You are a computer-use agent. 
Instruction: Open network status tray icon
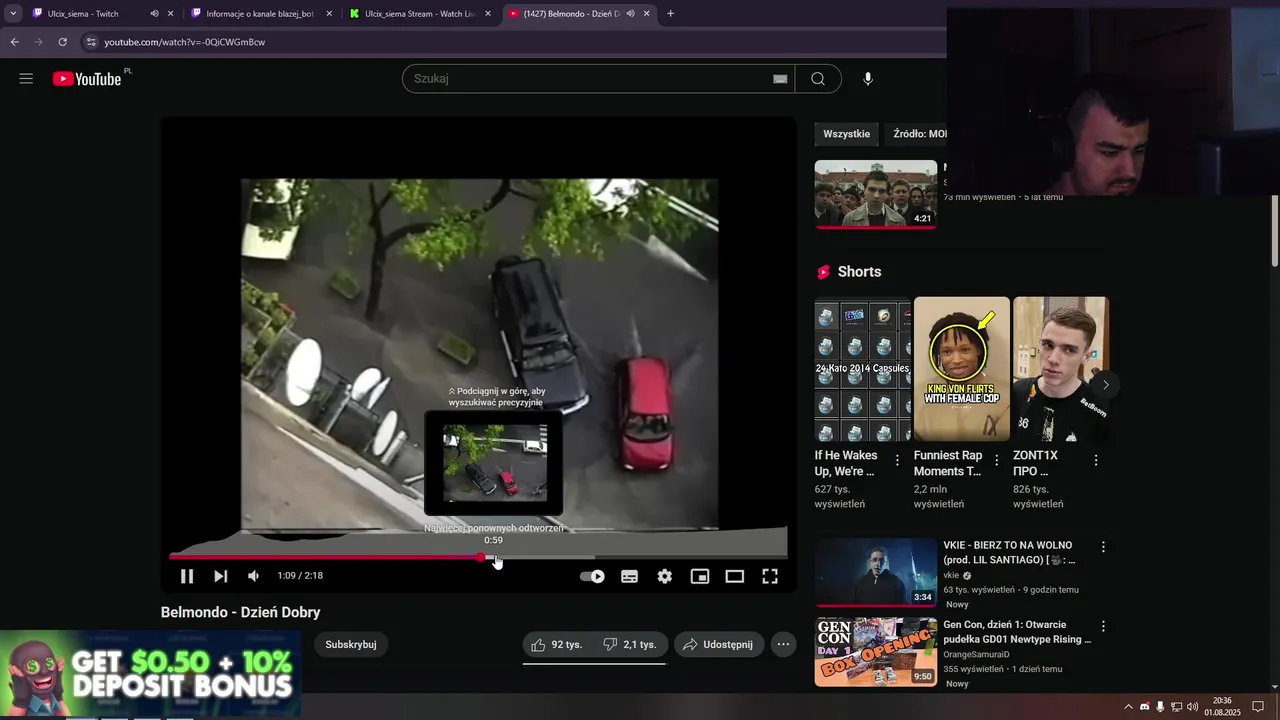click(1176, 707)
